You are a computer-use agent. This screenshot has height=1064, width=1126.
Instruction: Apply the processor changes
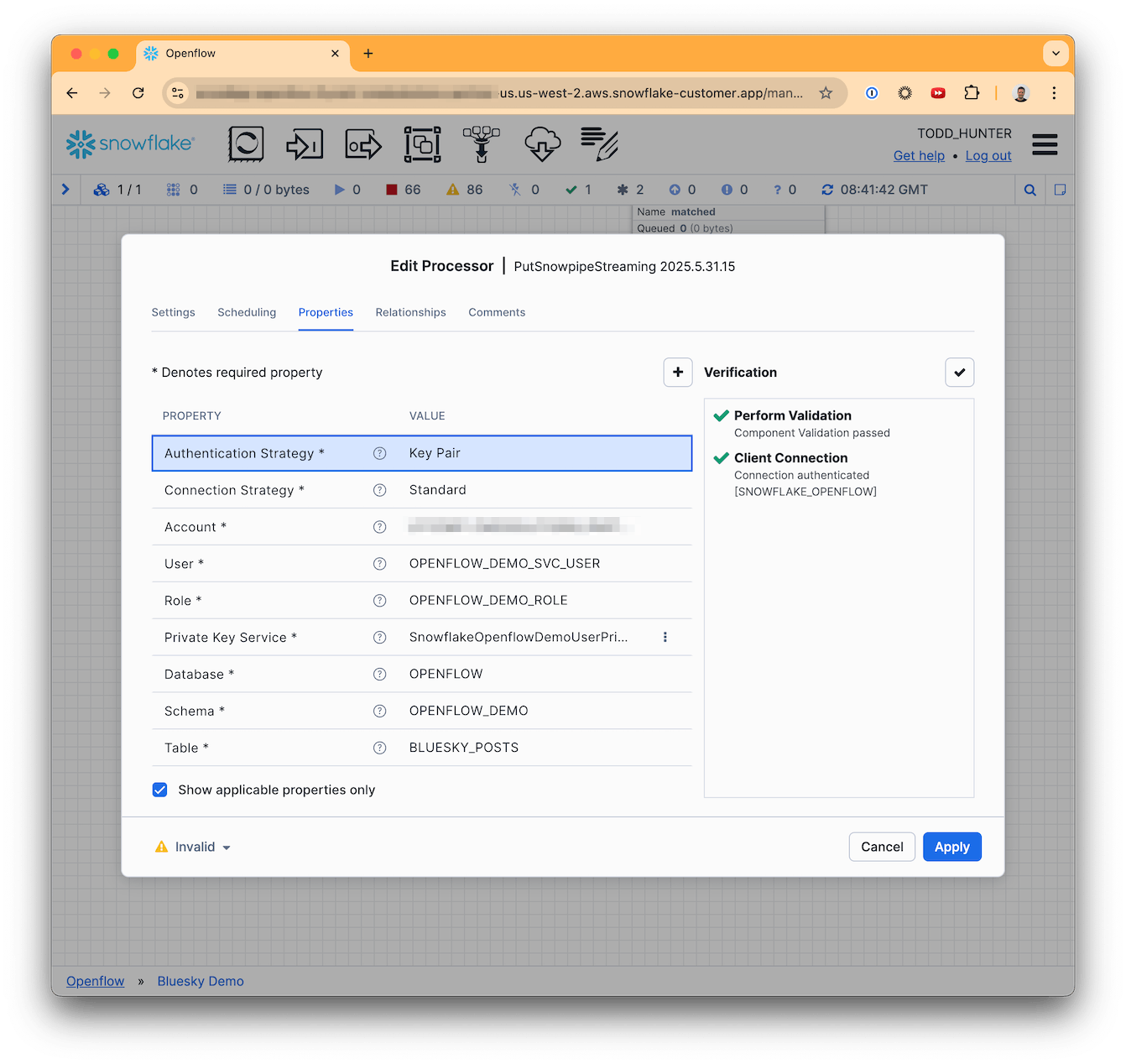pyautogui.click(x=951, y=847)
